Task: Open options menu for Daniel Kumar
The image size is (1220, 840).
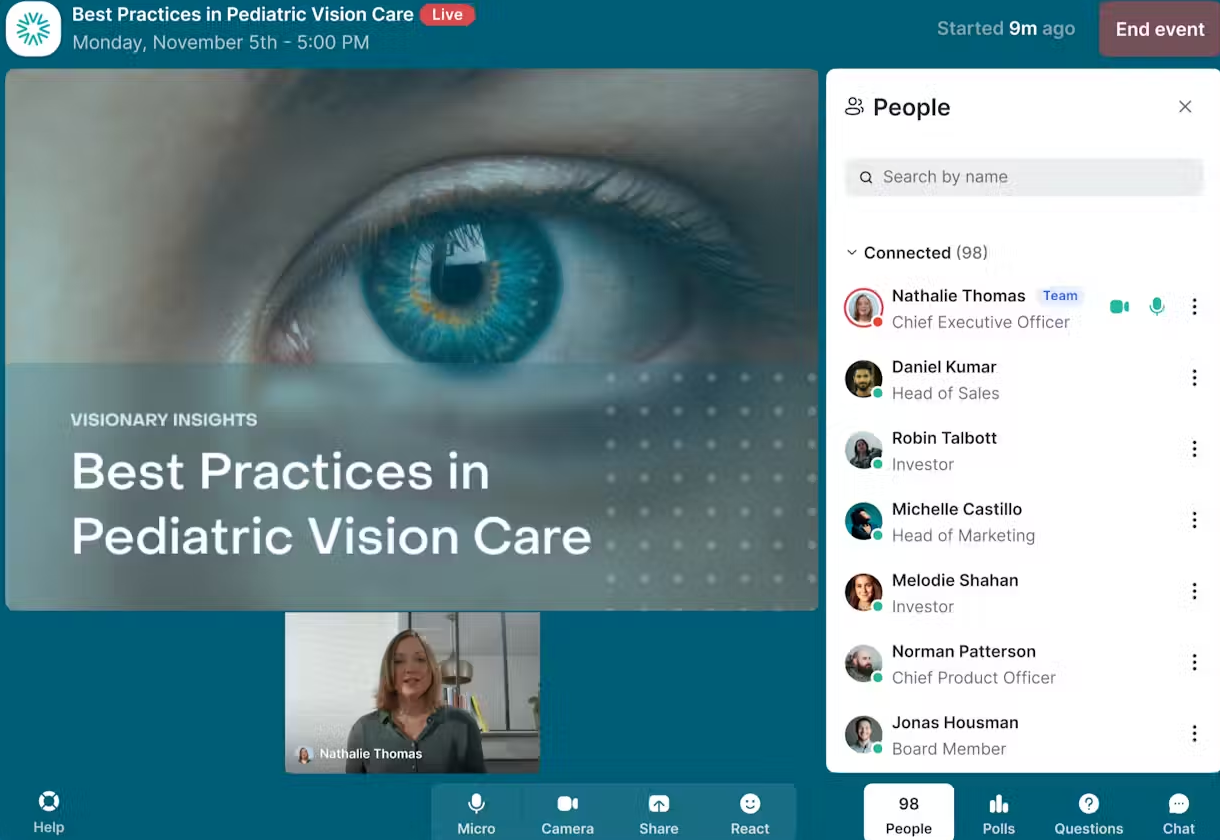Action: (x=1194, y=378)
